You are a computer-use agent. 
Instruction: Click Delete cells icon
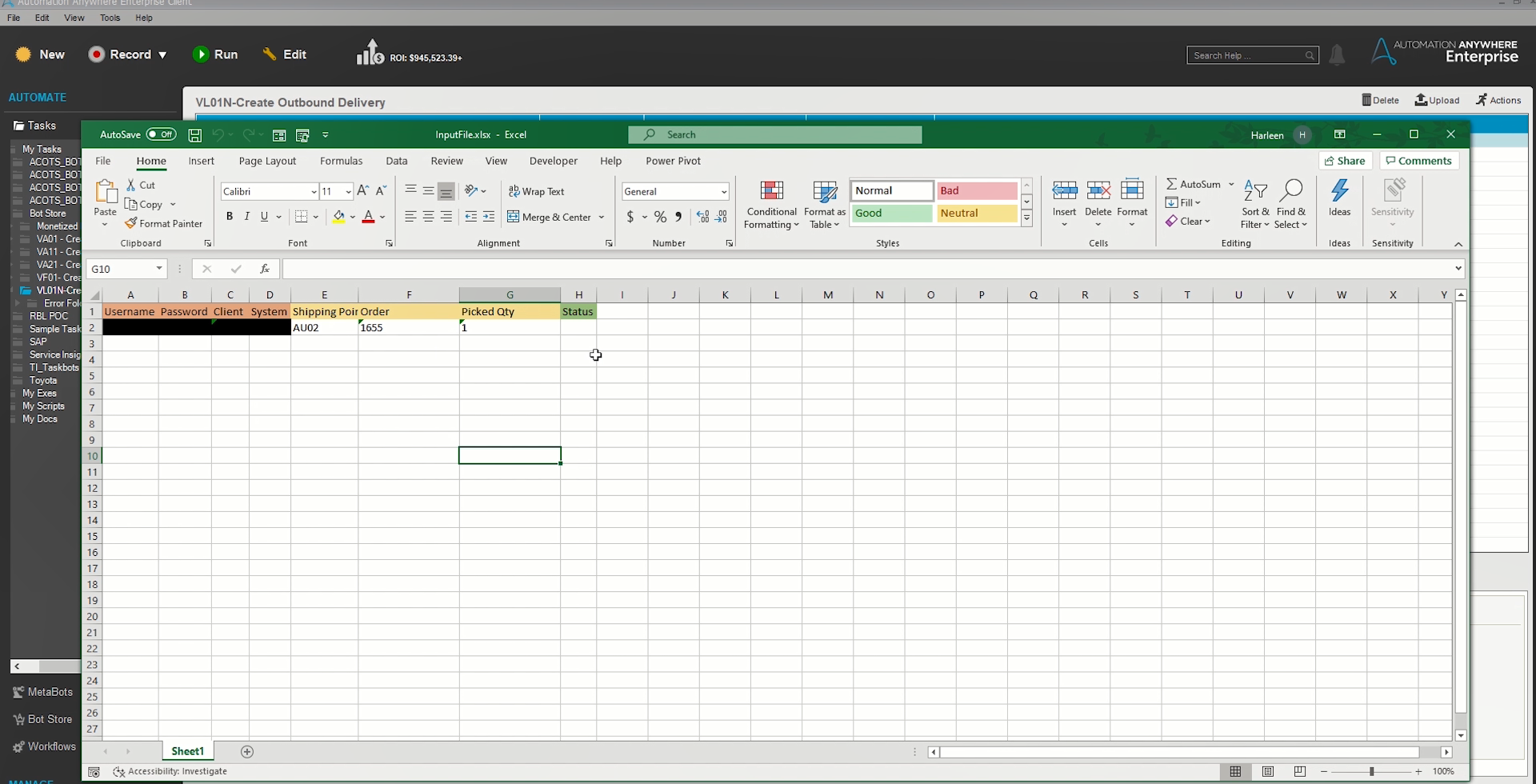[x=1098, y=191]
